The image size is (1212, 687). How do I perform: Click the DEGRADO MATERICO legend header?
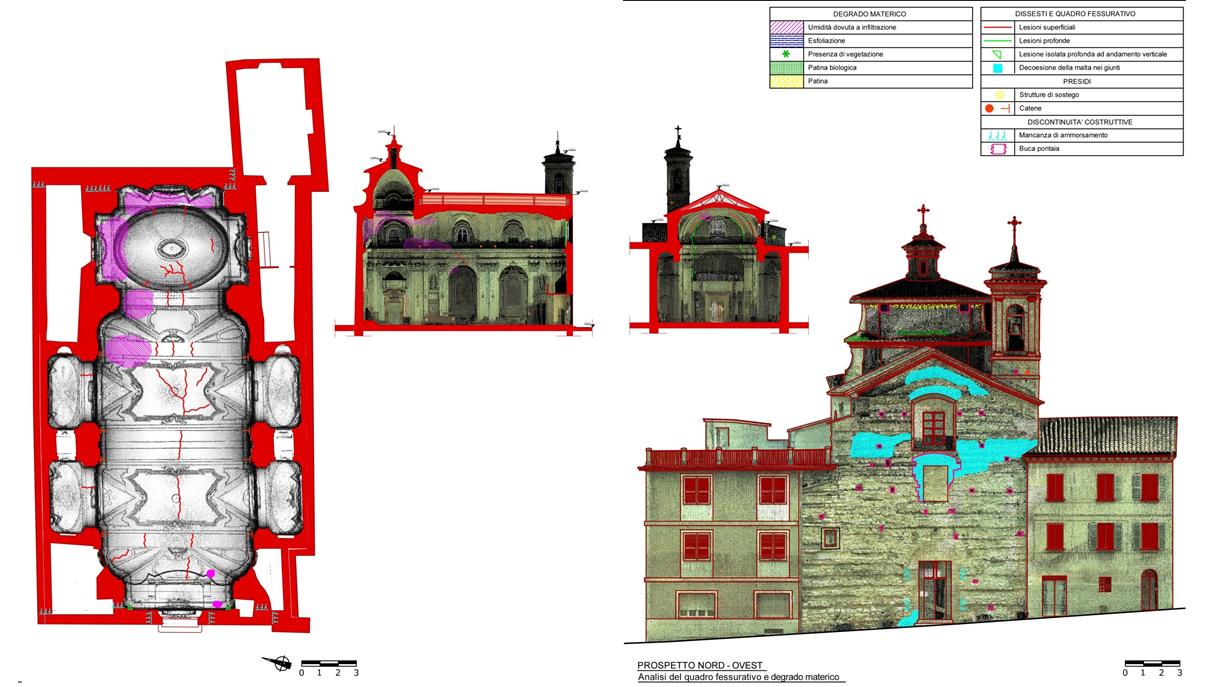[x=869, y=14]
